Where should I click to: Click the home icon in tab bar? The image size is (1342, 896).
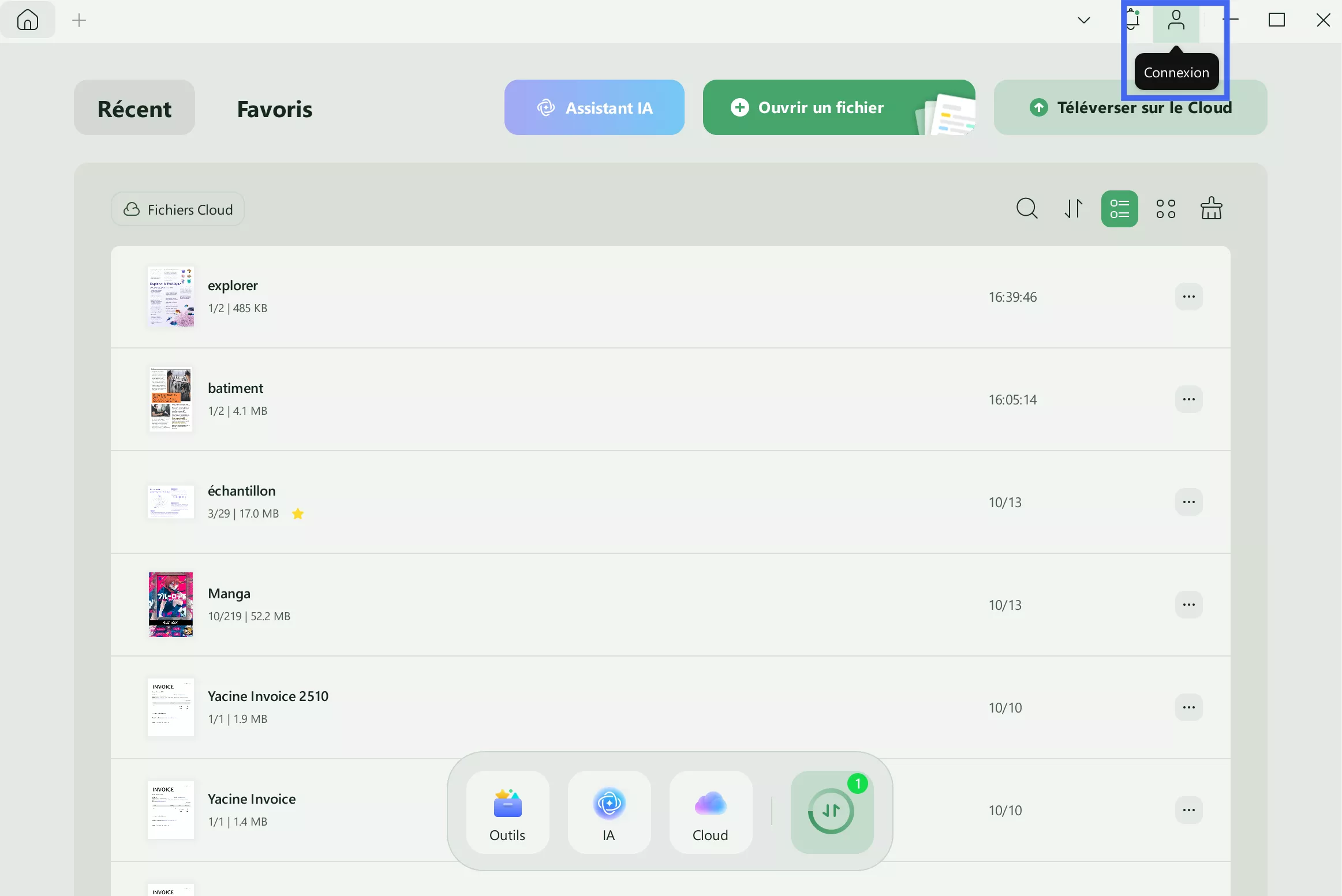coord(27,20)
